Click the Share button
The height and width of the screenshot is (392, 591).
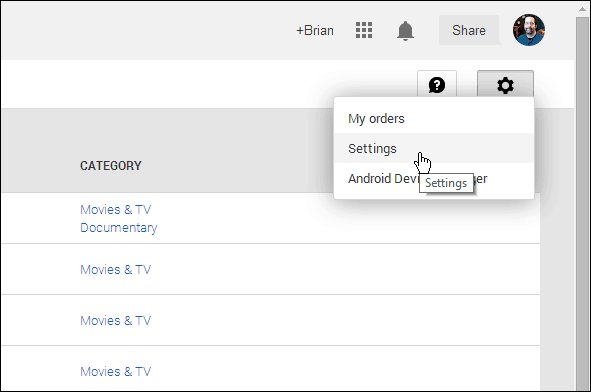[x=469, y=30]
